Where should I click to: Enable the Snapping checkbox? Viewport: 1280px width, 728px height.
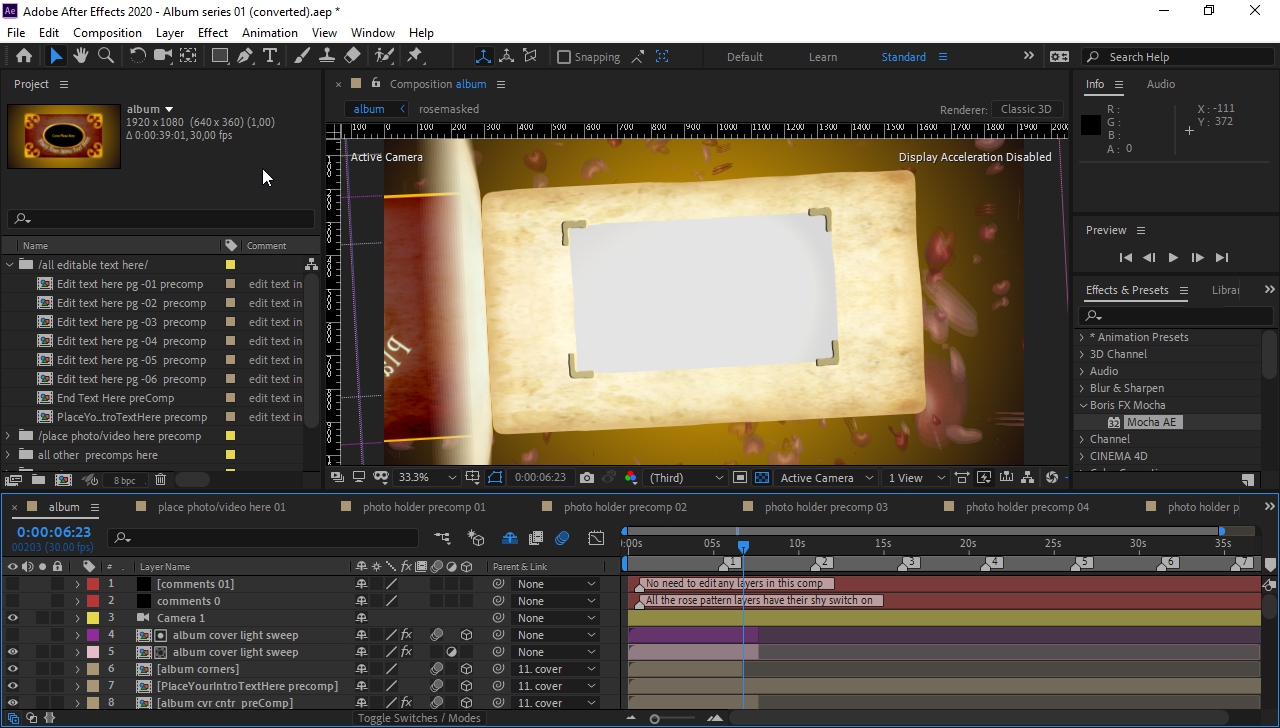[564, 57]
